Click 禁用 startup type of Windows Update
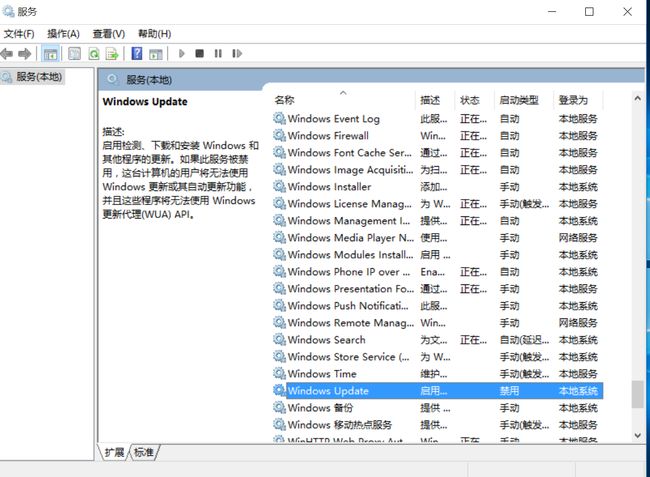The width and height of the screenshot is (650, 477). tap(509, 391)
